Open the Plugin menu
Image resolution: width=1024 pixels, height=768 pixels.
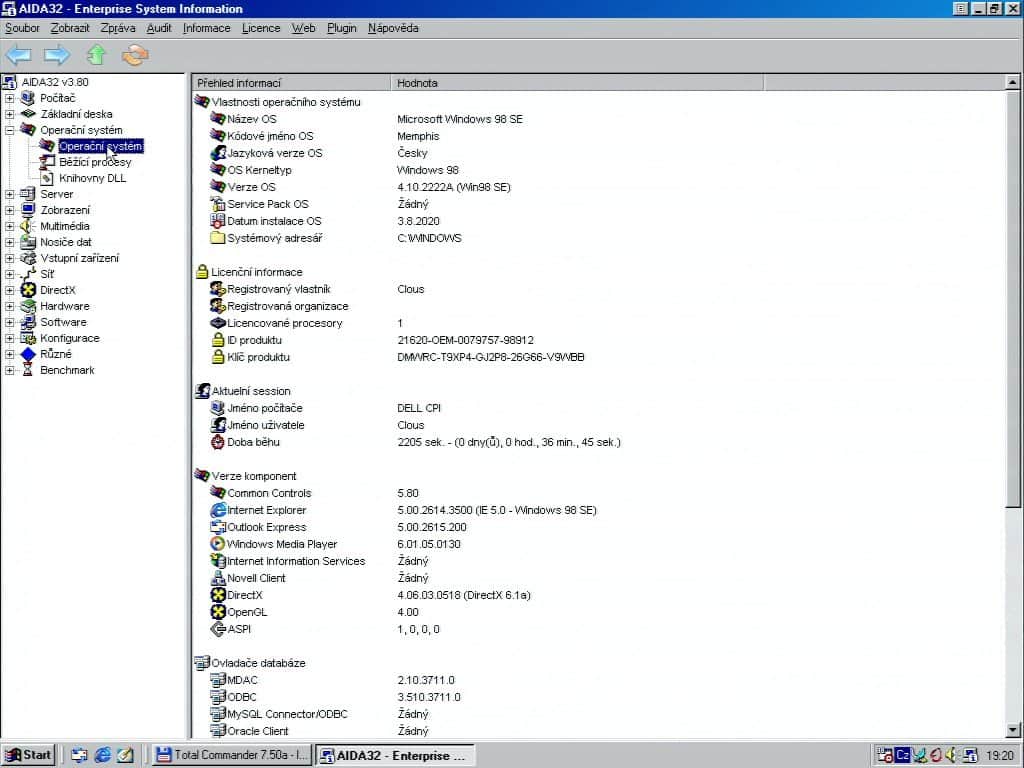(342, 28)
